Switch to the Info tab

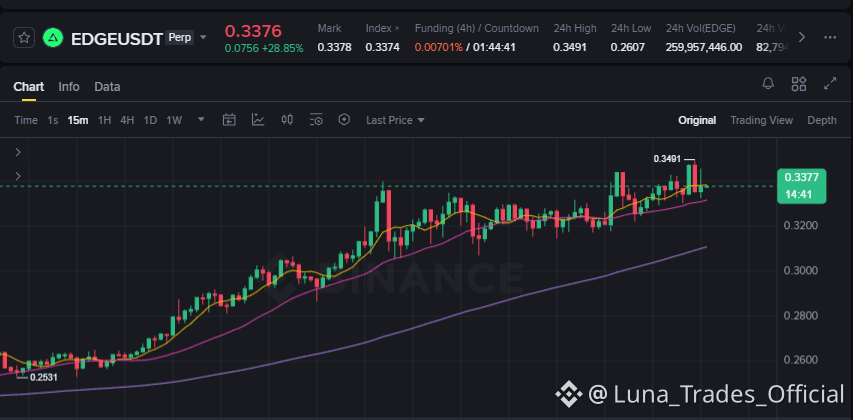tap(69, 87)
